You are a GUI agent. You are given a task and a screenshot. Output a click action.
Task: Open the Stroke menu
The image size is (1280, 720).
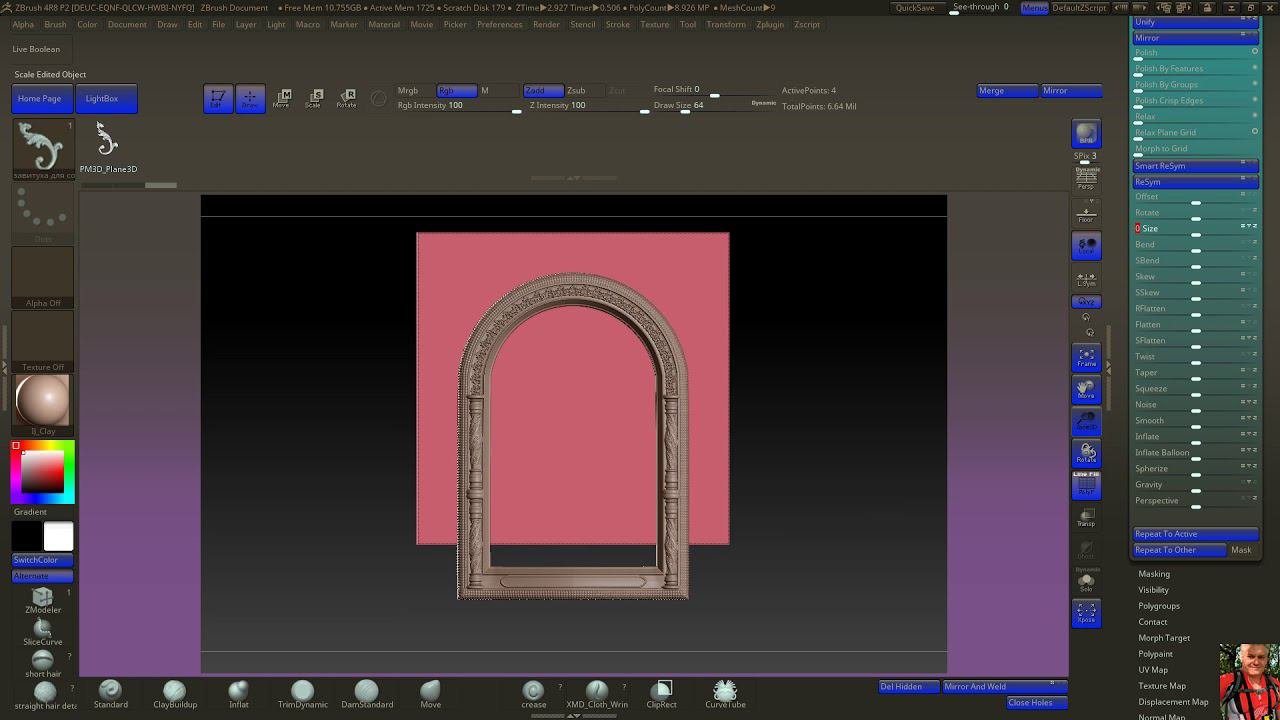[x=617, y=24]
